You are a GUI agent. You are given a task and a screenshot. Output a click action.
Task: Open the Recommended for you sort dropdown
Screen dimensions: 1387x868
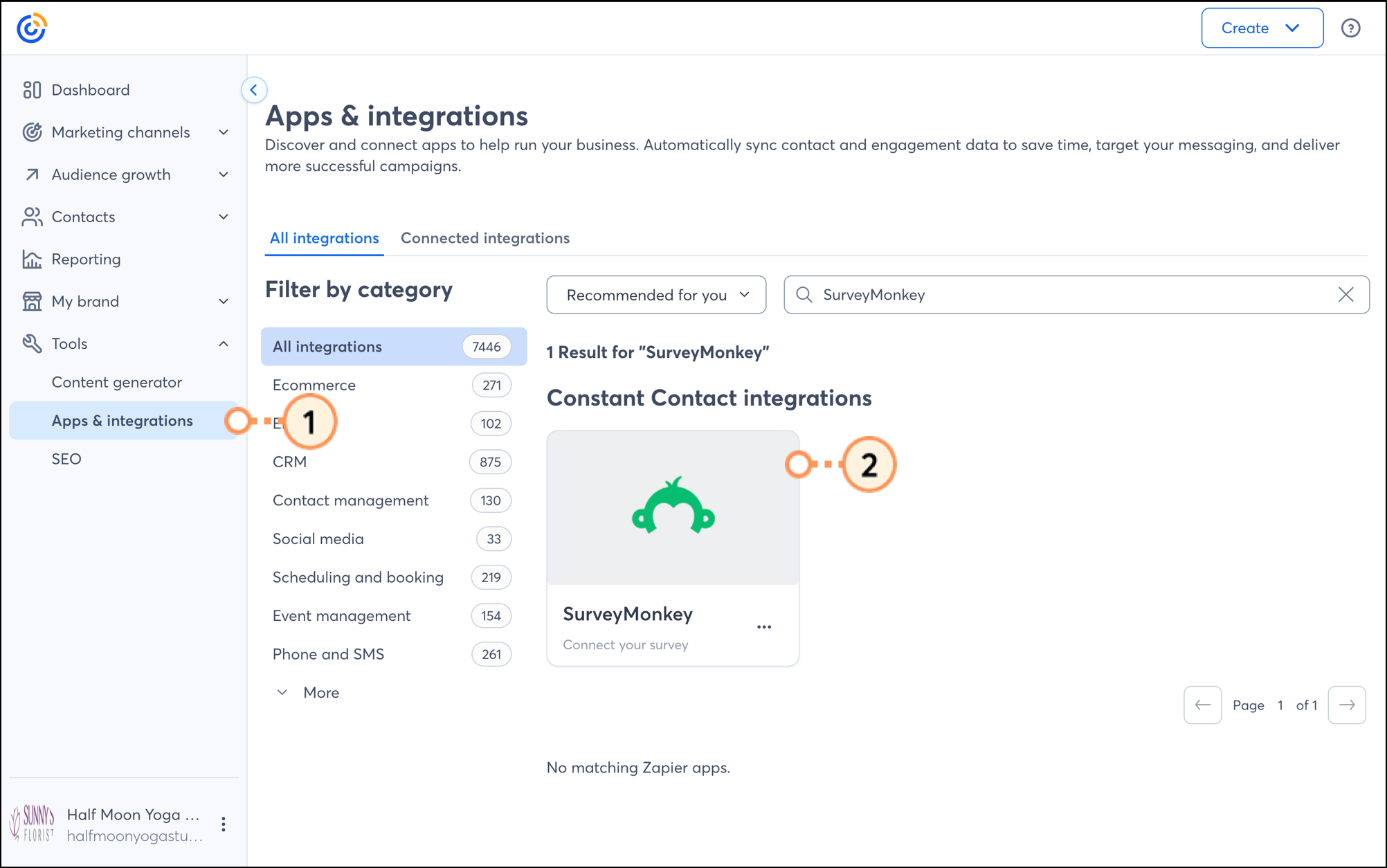click(x=656, y=295)
